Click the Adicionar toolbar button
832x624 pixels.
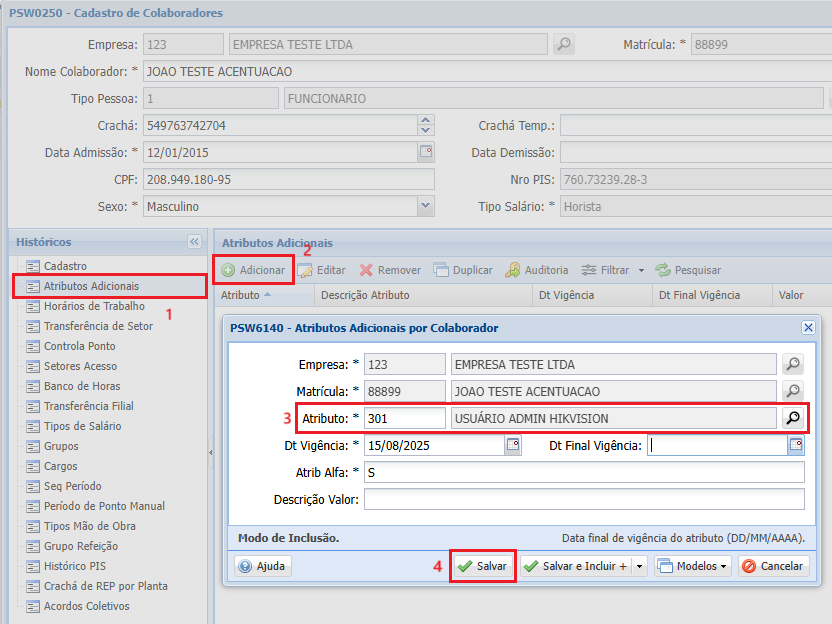253,270
